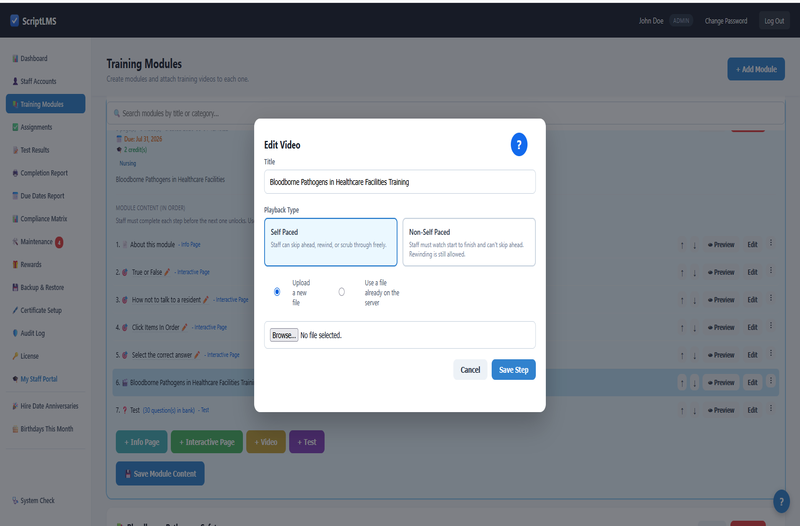The width and height of the screenshot is (800, 526).
Task: Move 'About this module' step up
Action: (682, 245)
